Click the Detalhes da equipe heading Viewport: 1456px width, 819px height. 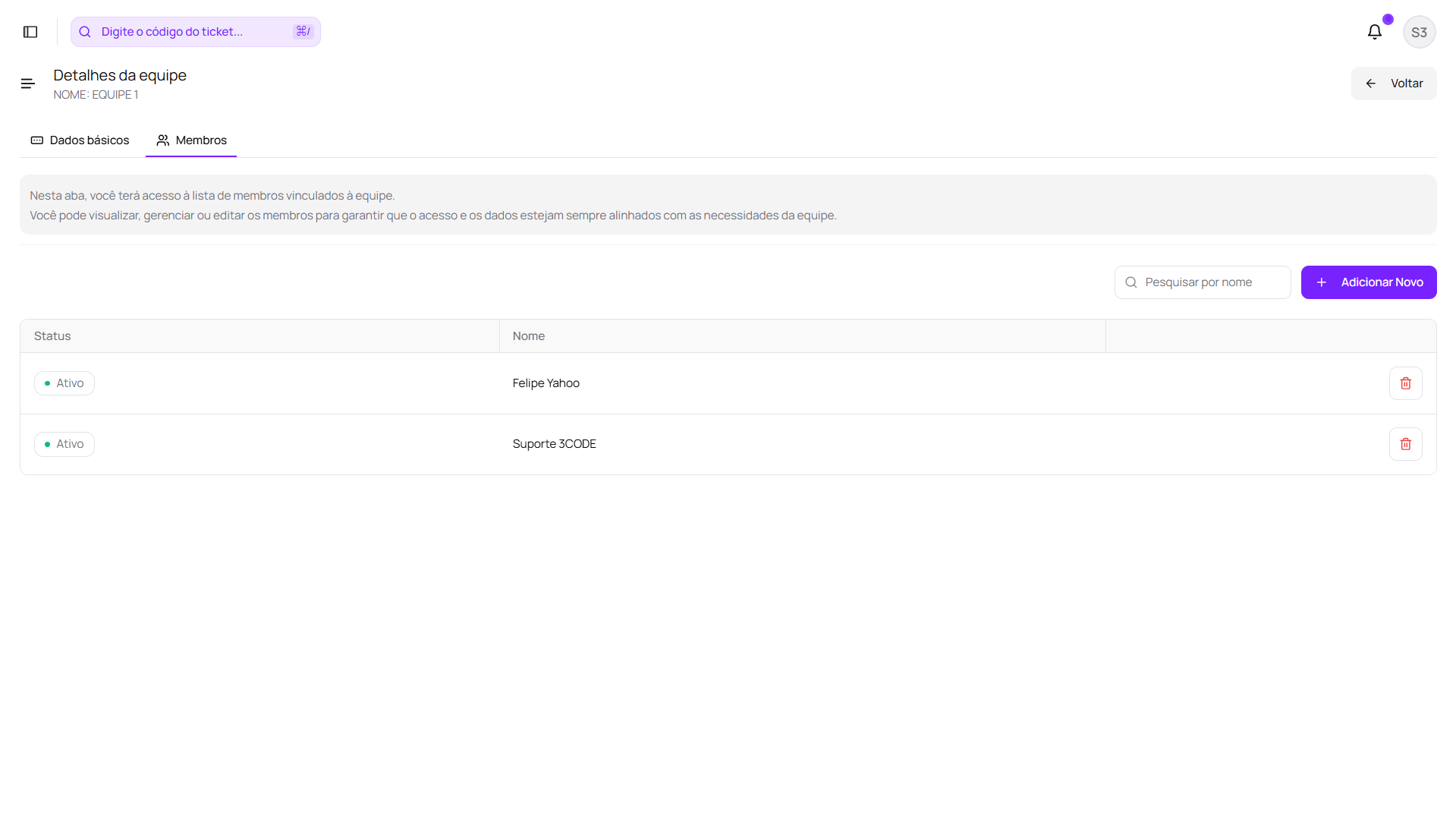(x=120, y=75)
